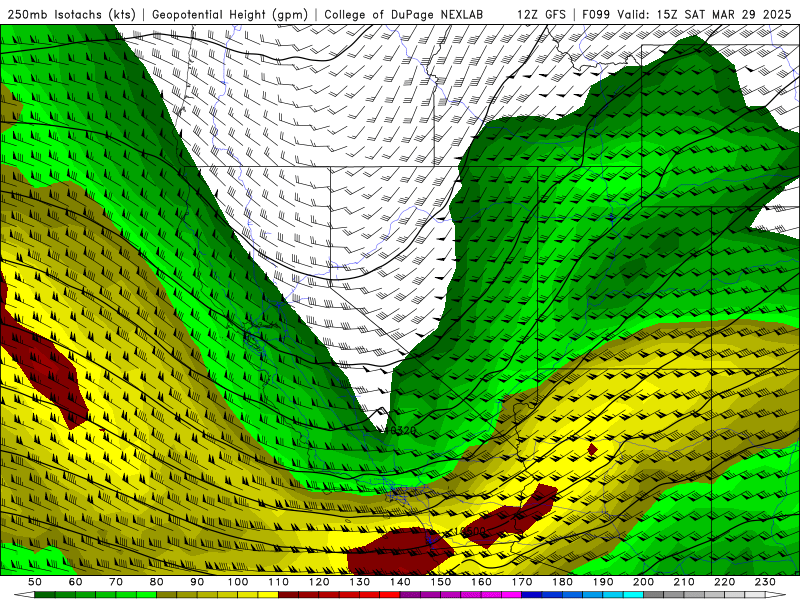This screenshot has height=600, width=800.
Task: Click the "F099" forecast hour label
Action: 596,15
